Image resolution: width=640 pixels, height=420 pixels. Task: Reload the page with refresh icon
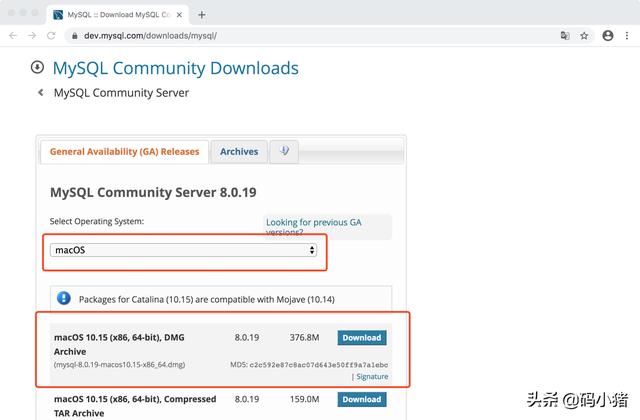point(51,36)
